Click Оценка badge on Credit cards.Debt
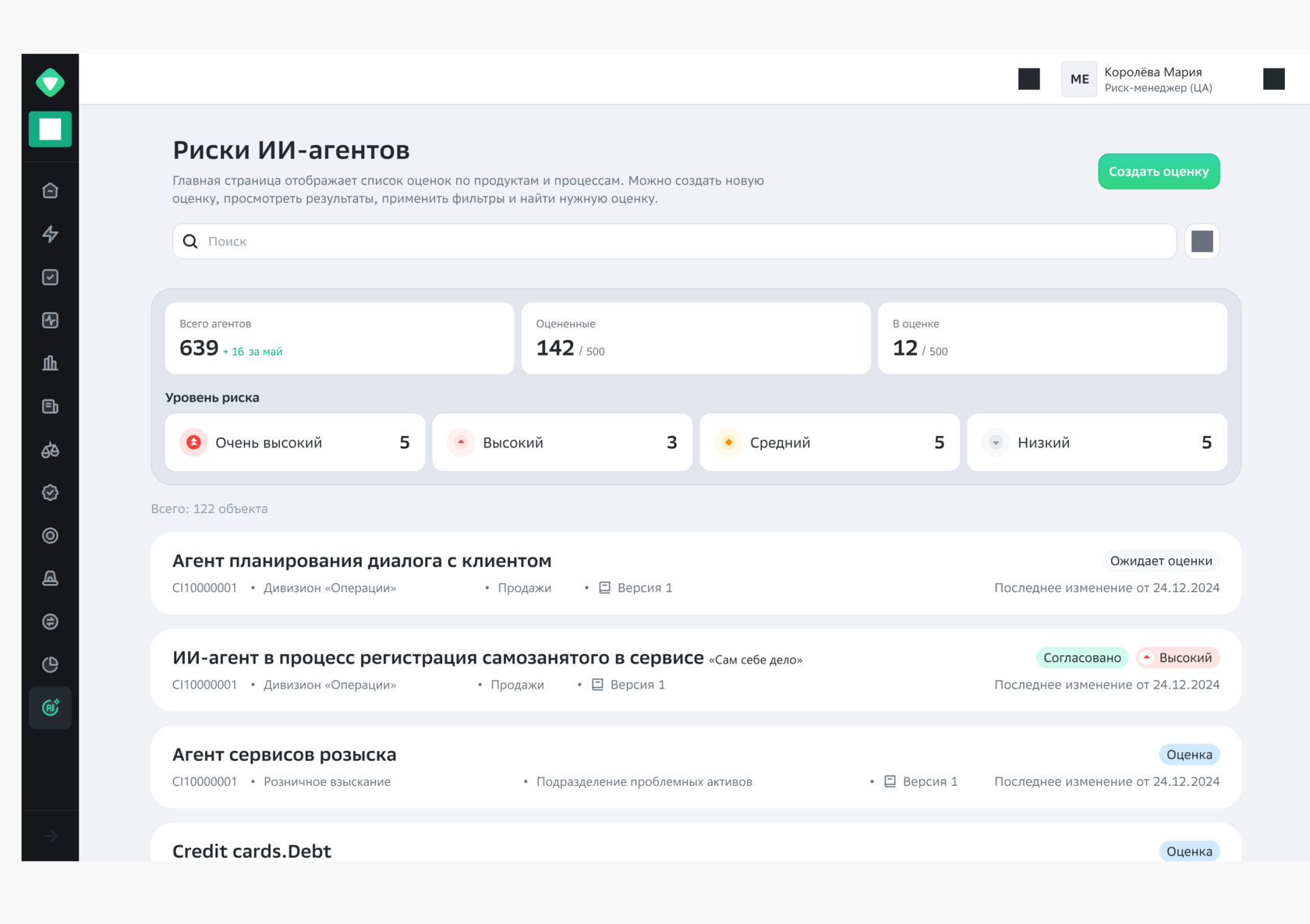The image size is (1310, 924). pyautogui.click(x=1189, y=851)
